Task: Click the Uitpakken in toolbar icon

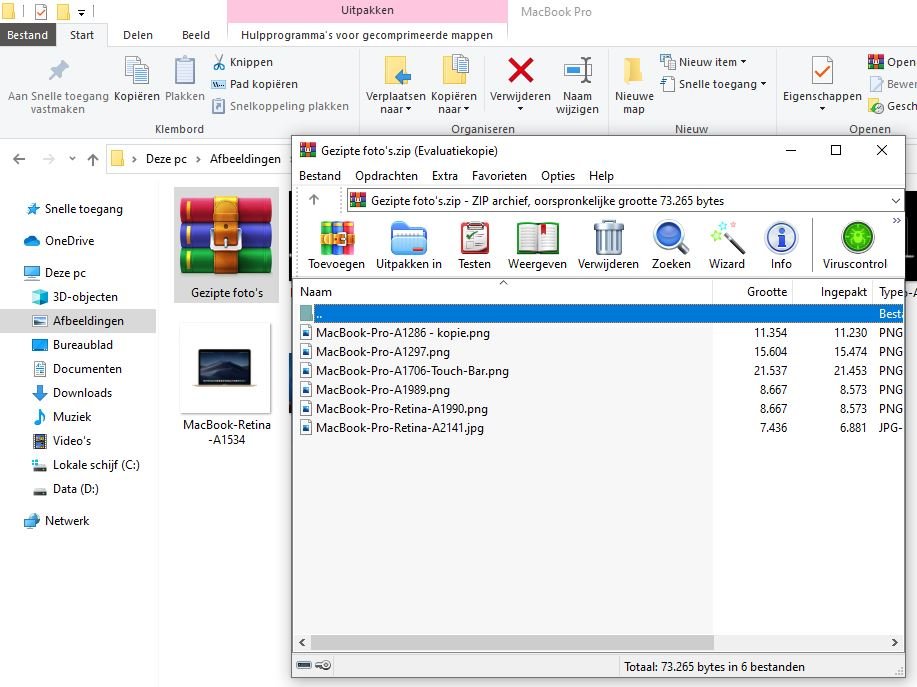Action: coord(408,245)
